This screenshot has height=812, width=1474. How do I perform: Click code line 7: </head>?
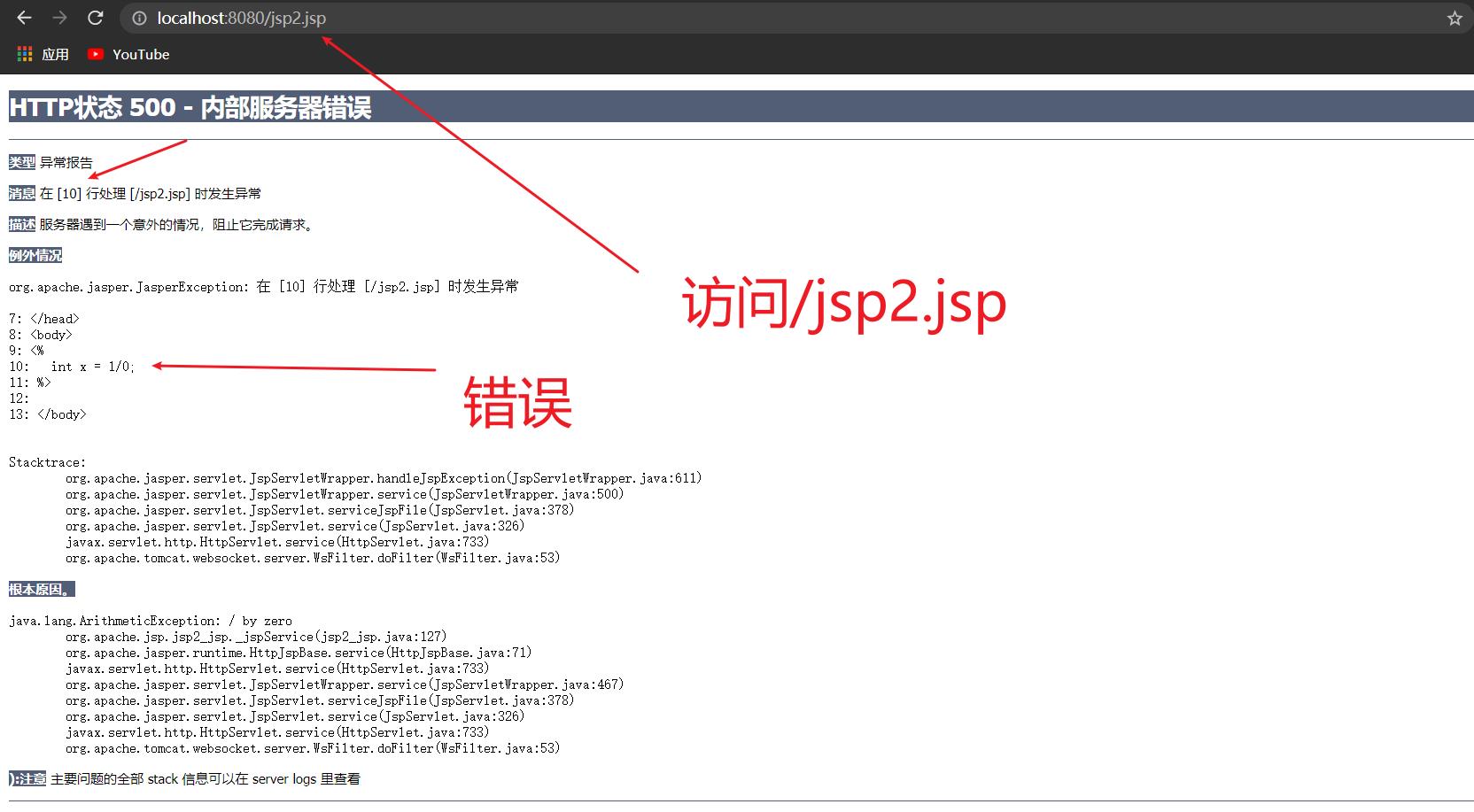(44, 319)
